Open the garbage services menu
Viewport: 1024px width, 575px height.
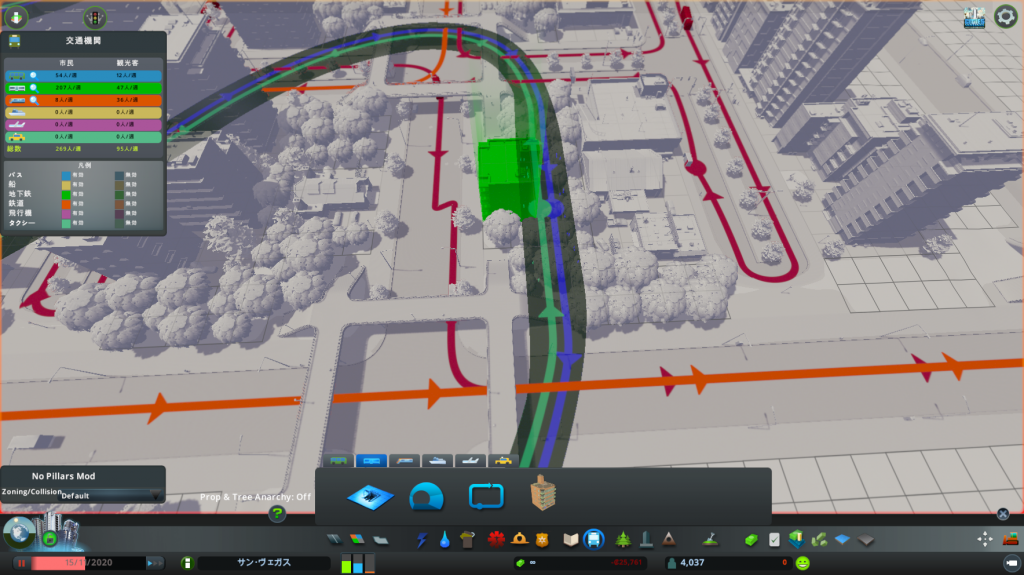tap(467, 540)
